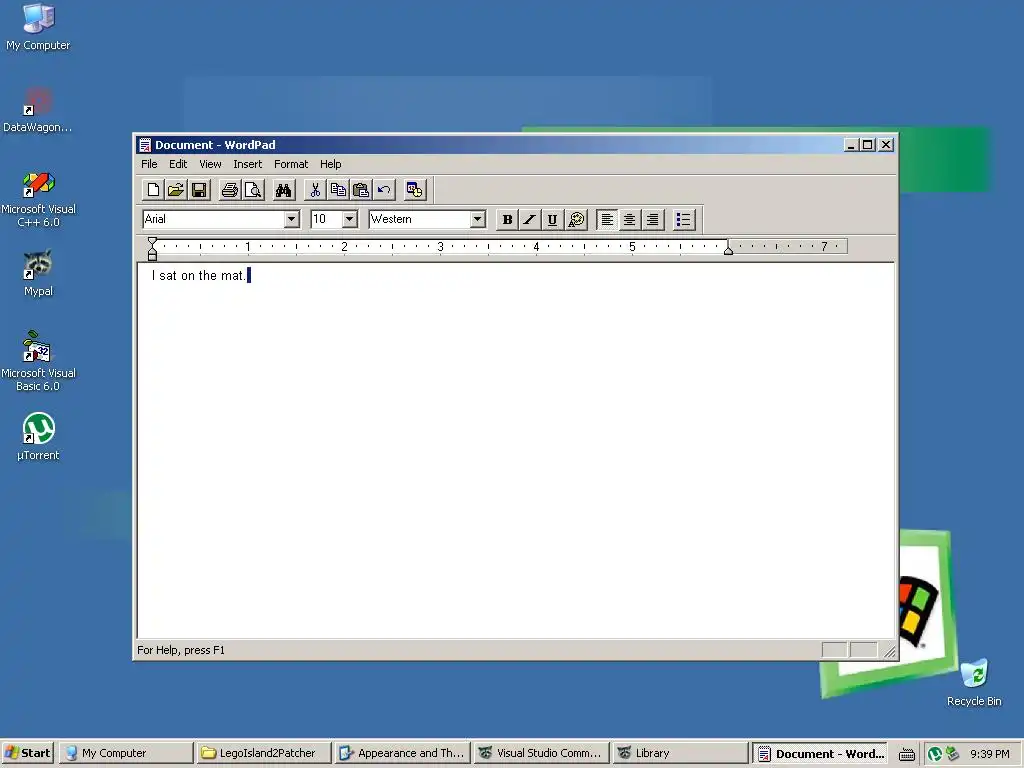The width and height of the screenshot is (1024, 768).
Task: Center-align the text
Action: (630, 219)
